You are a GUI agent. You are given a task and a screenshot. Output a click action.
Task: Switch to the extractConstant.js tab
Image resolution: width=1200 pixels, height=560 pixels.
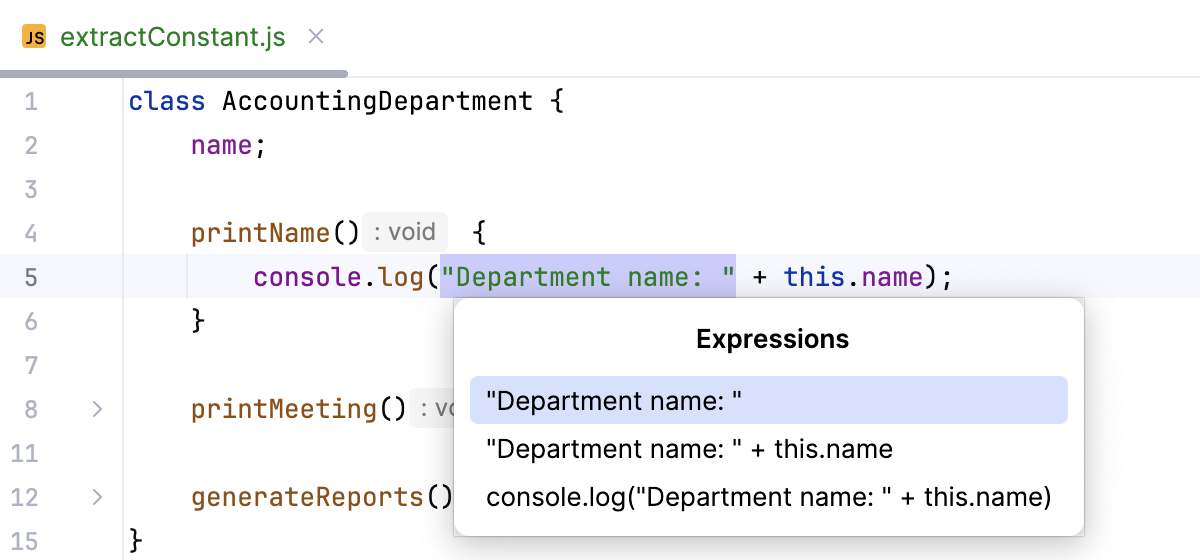coord(172,38)
